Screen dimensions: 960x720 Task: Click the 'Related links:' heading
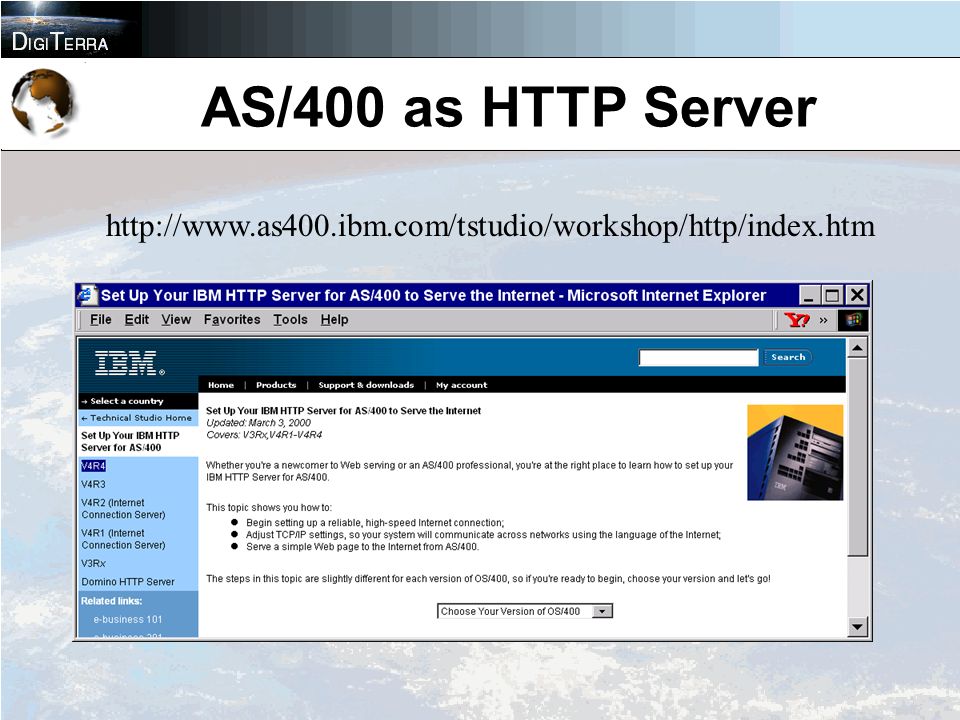point(111,601)
